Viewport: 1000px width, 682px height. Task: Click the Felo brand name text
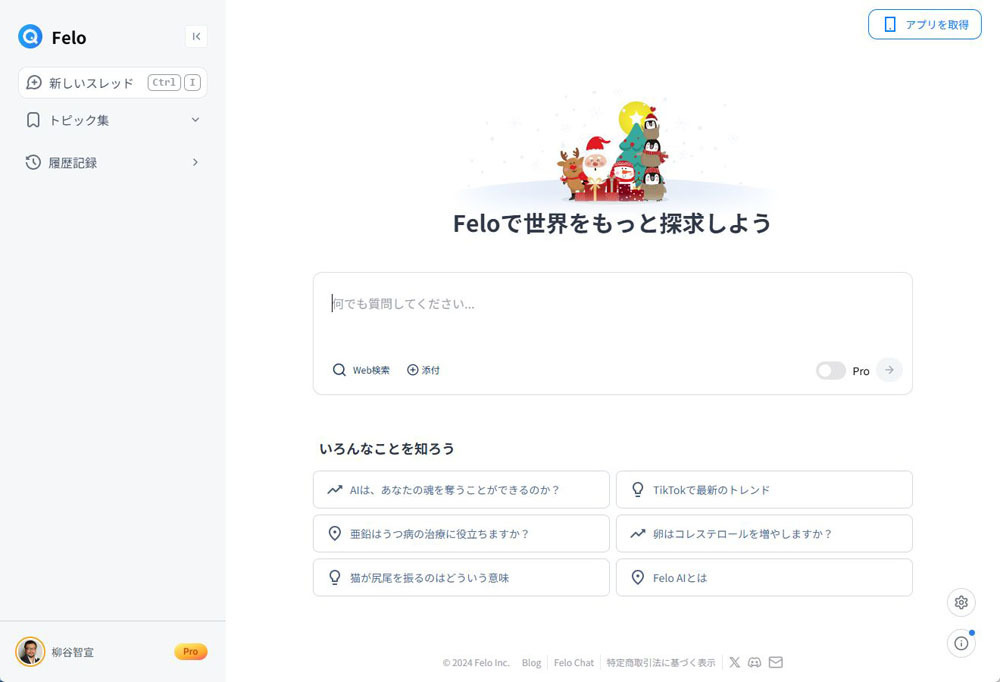coord(69,38)
